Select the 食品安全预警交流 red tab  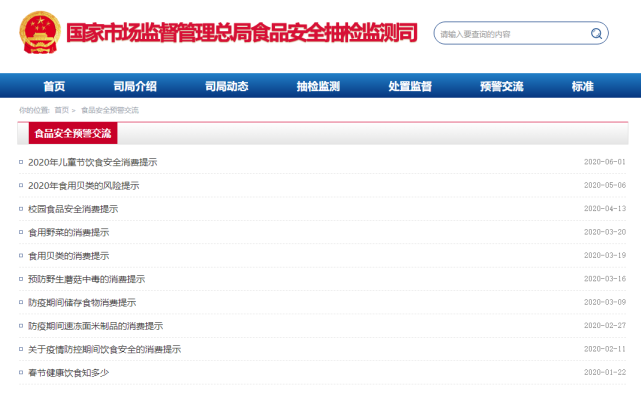(x=73, y=133)
